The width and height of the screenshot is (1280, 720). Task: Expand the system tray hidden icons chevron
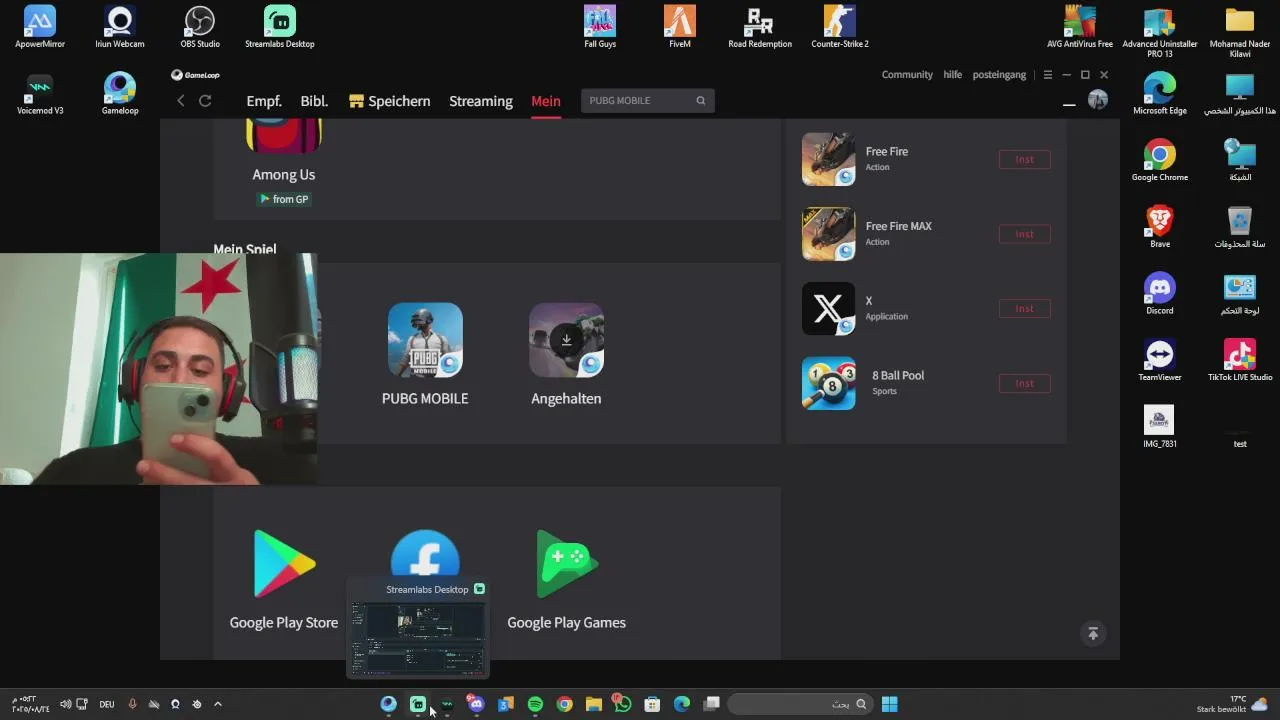[x=217, y=704]
